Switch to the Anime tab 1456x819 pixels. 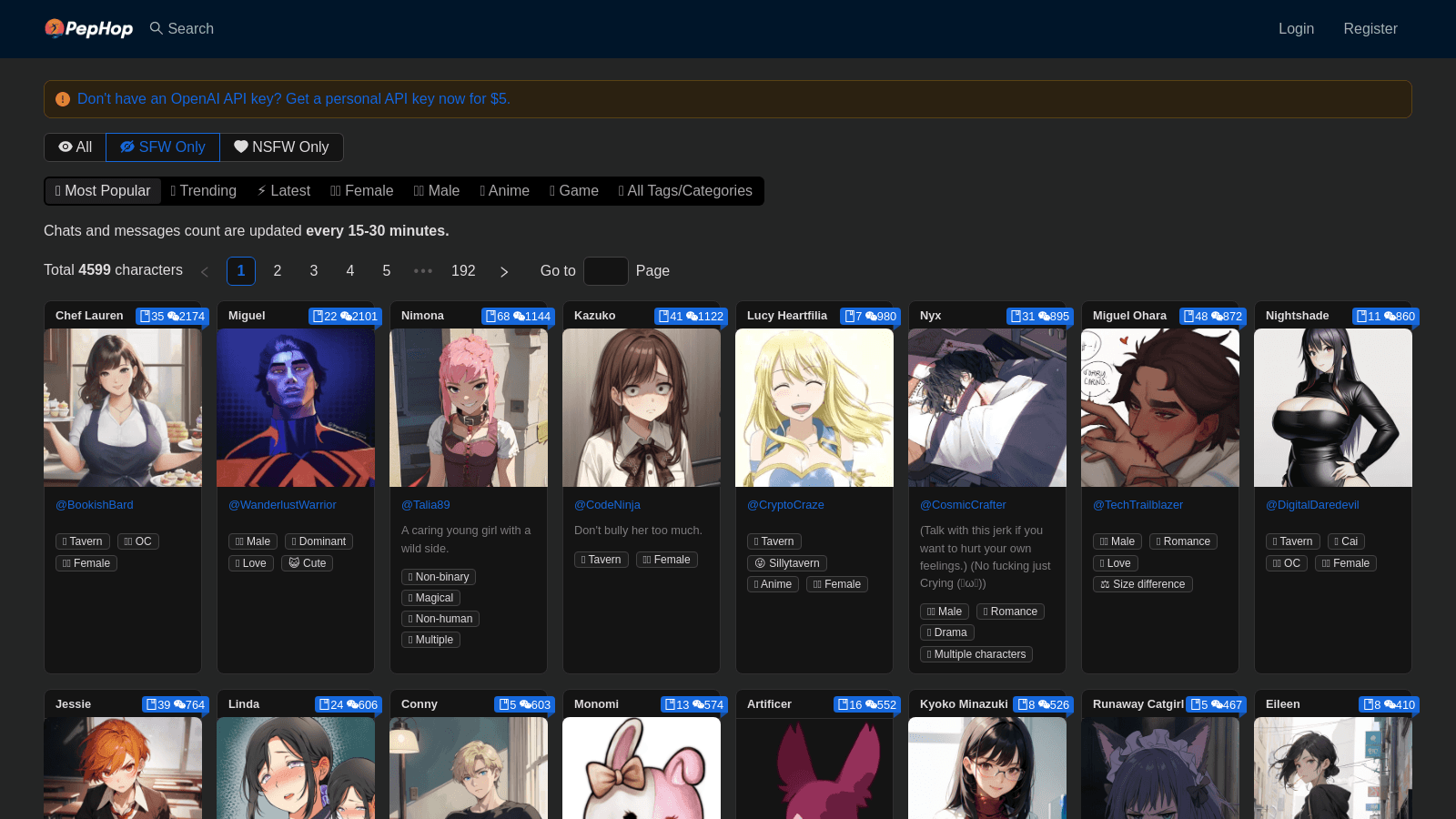504,191
